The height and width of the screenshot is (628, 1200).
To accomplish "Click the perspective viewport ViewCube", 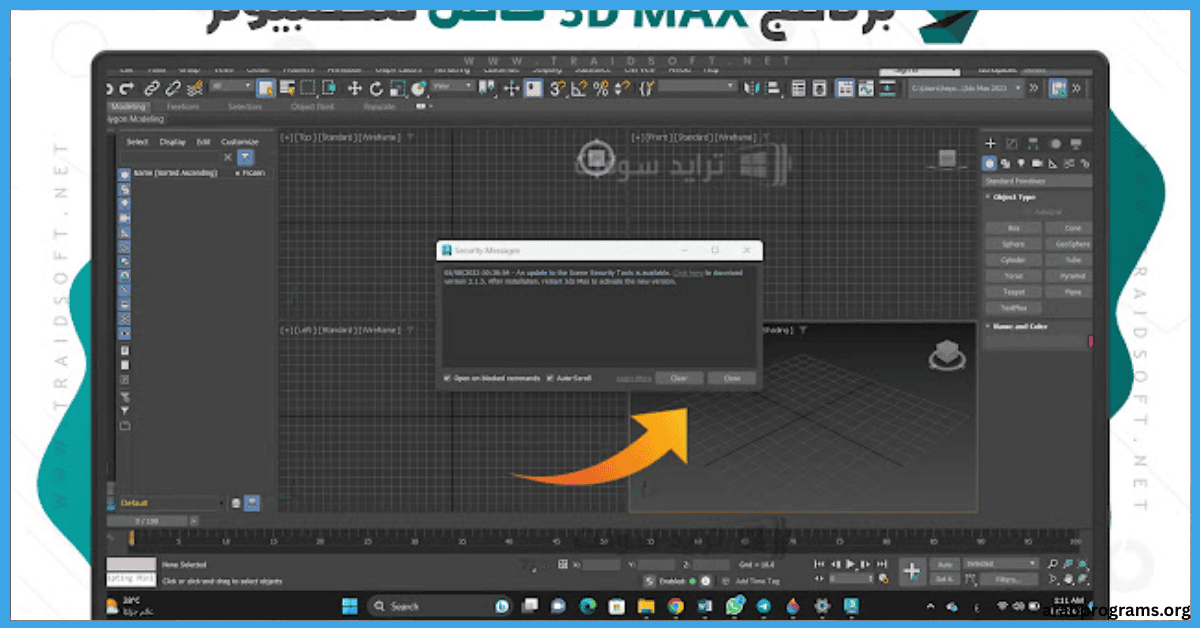I will point(946,355).
